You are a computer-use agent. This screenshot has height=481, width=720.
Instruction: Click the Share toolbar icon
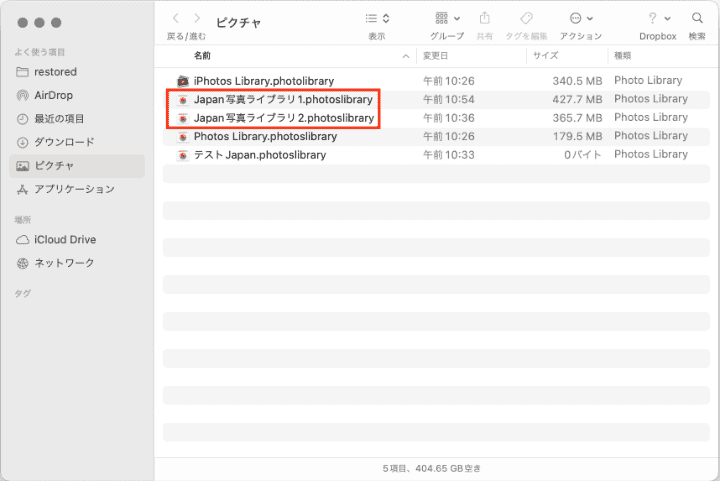point(485,18)
